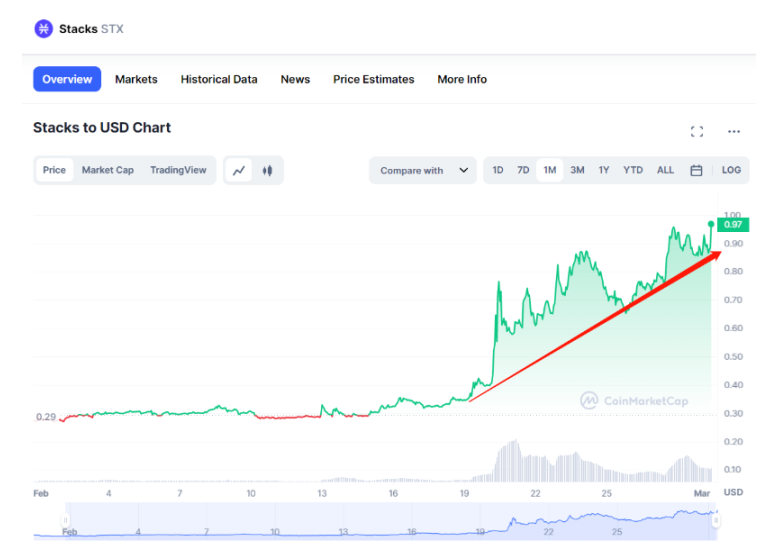Set chart range to 1Y
This screenshot has height=557, width=769.
pyautogui.click(x=604, y=170)
